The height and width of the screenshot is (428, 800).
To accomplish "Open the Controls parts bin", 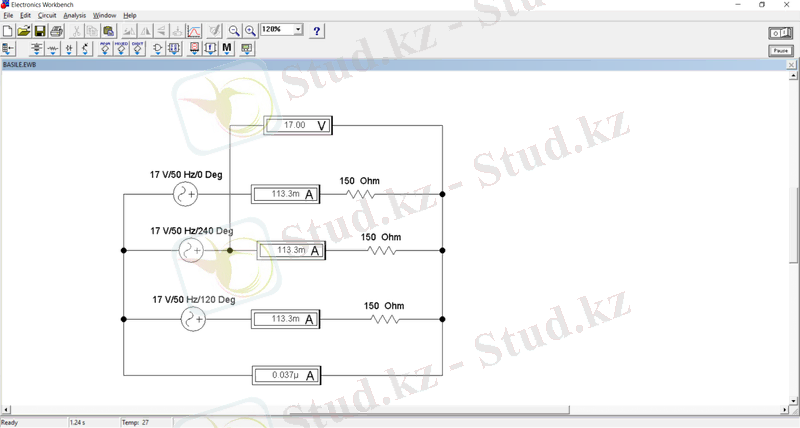I will [211, 48].
